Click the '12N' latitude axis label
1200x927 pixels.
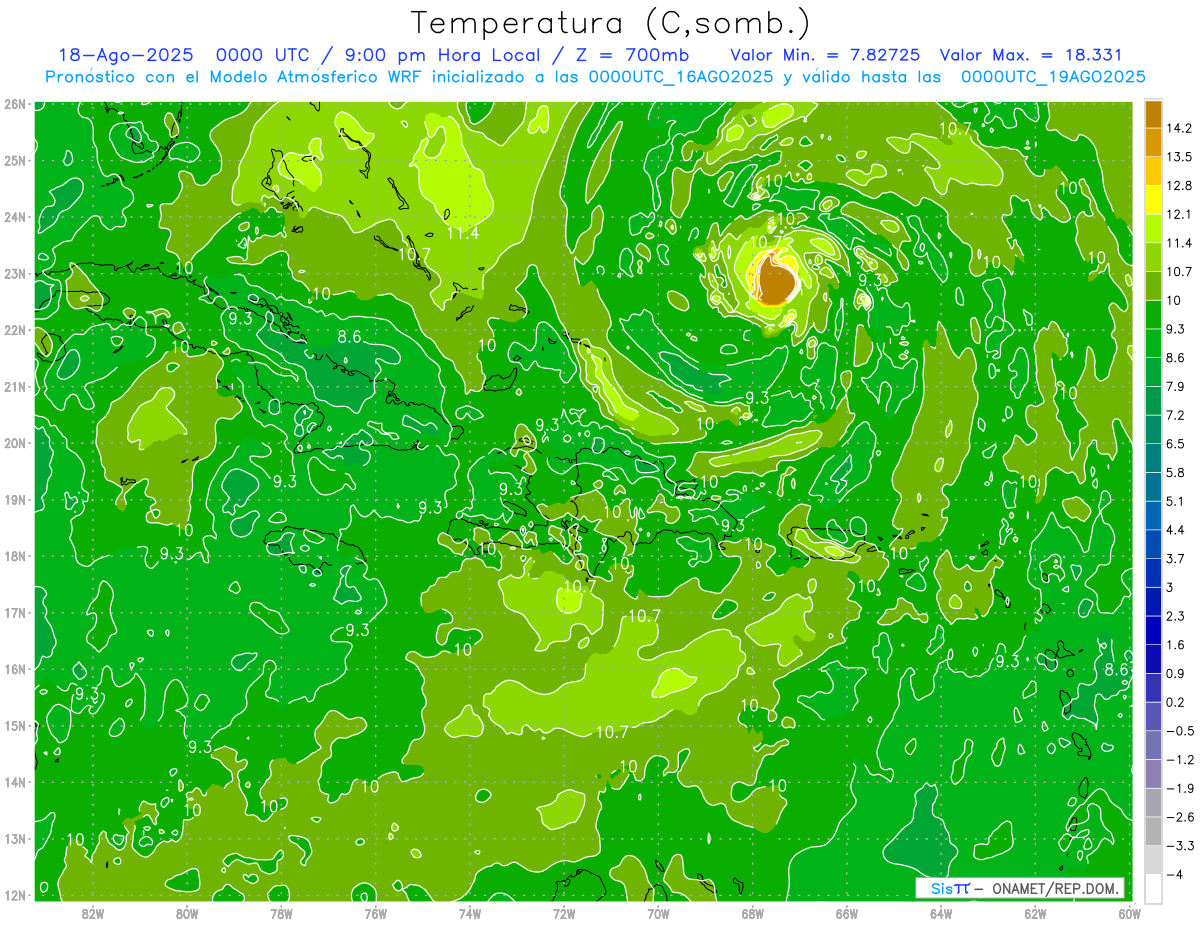coord(14,895)
